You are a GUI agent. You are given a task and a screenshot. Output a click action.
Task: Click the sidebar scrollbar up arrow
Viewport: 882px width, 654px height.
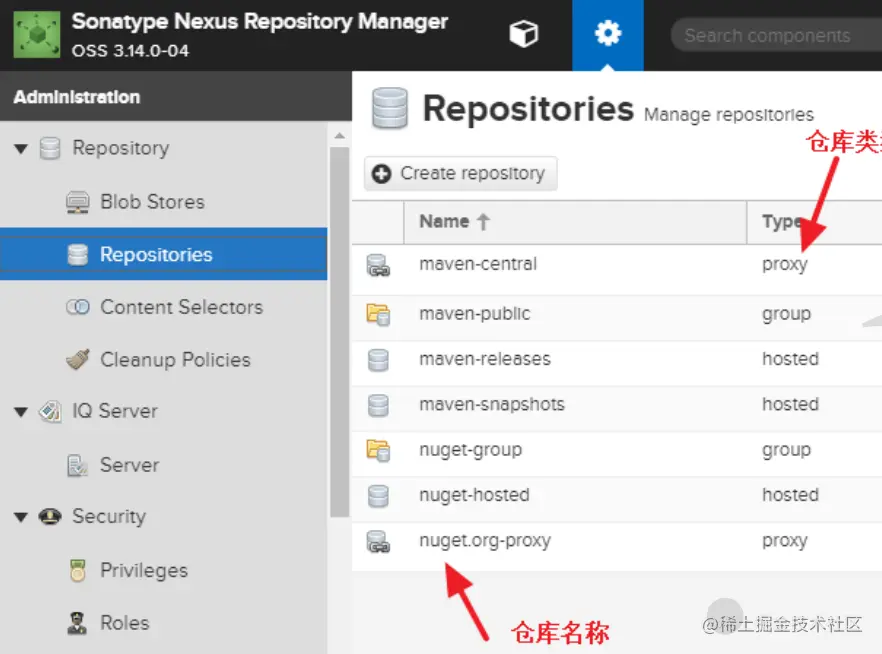pos(339,136)
